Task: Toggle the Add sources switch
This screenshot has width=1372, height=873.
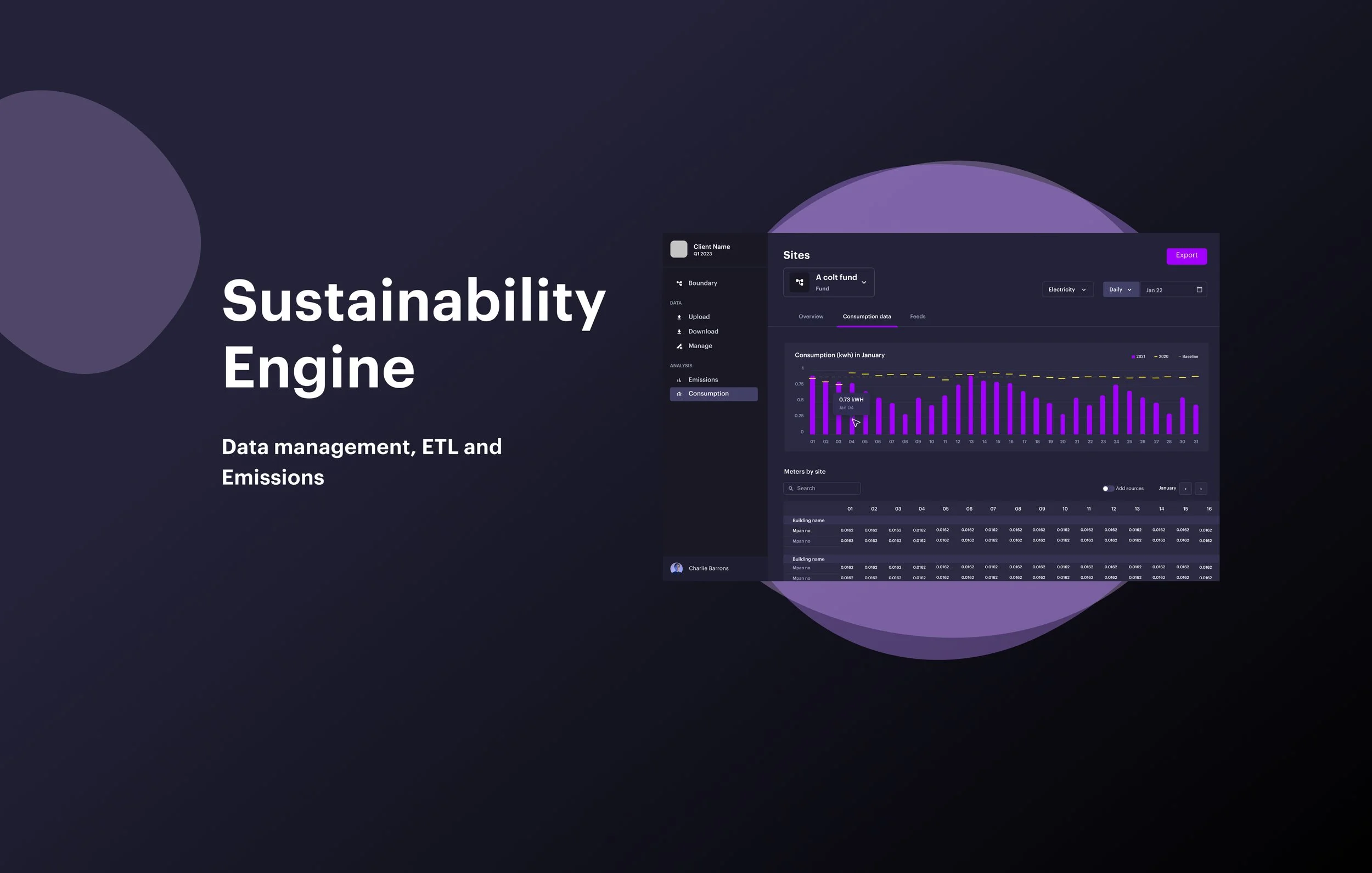Action: point(1107,489)
